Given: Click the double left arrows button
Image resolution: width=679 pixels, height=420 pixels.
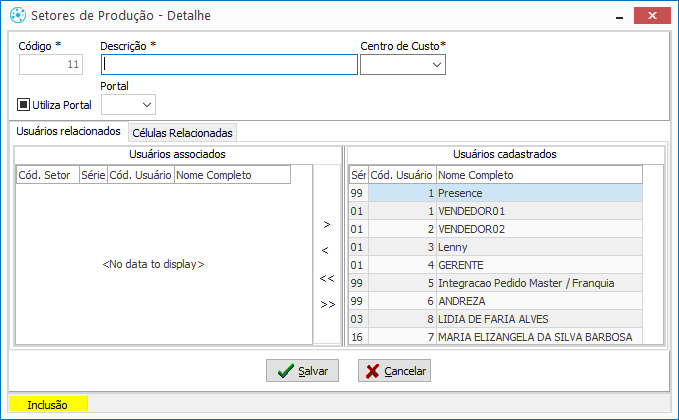Looking at the screenshot, I should [327, 278].
